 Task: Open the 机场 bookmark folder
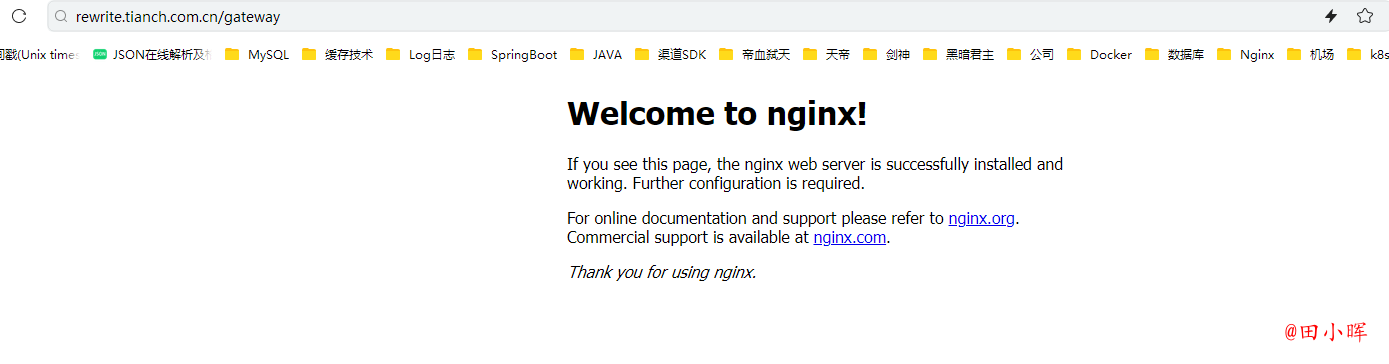[1310, 55]
